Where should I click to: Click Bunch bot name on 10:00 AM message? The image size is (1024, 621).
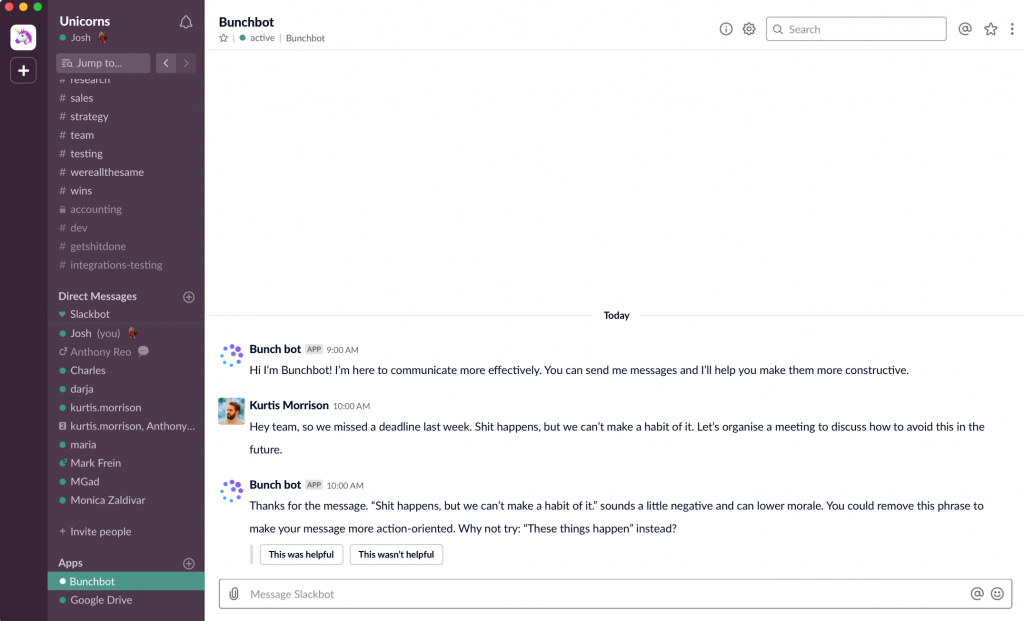(x=275, y=485)
